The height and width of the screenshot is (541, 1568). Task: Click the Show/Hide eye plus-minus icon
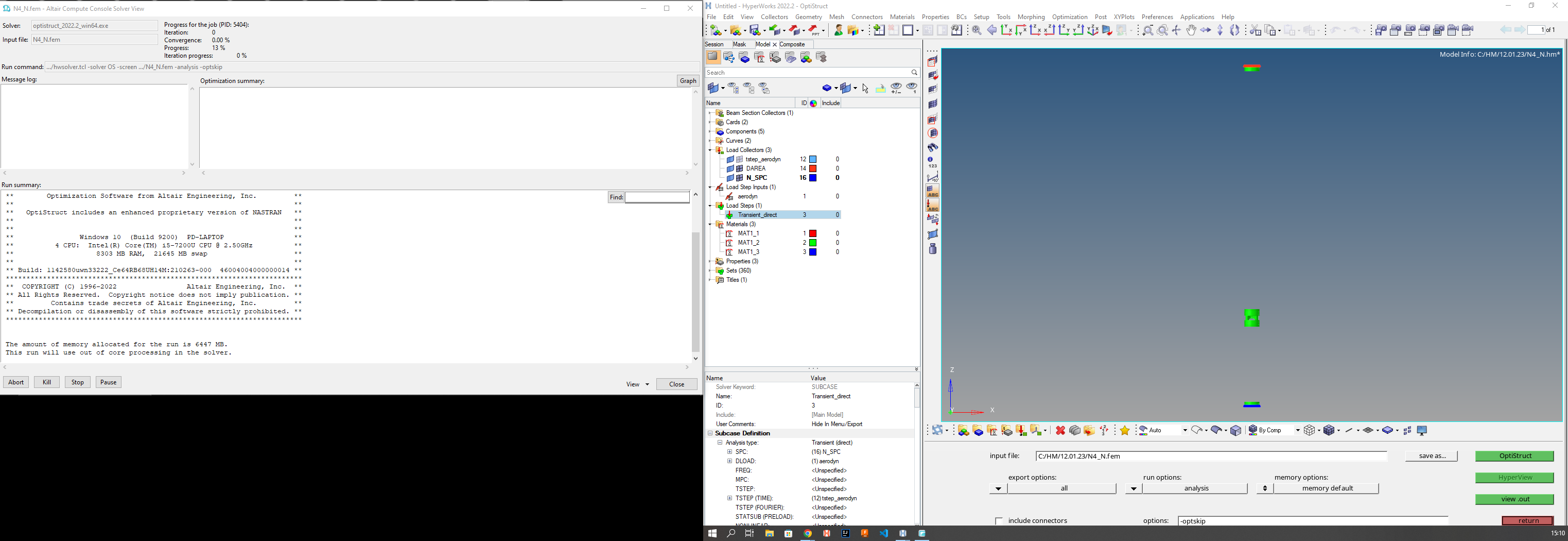coord(896,88)
